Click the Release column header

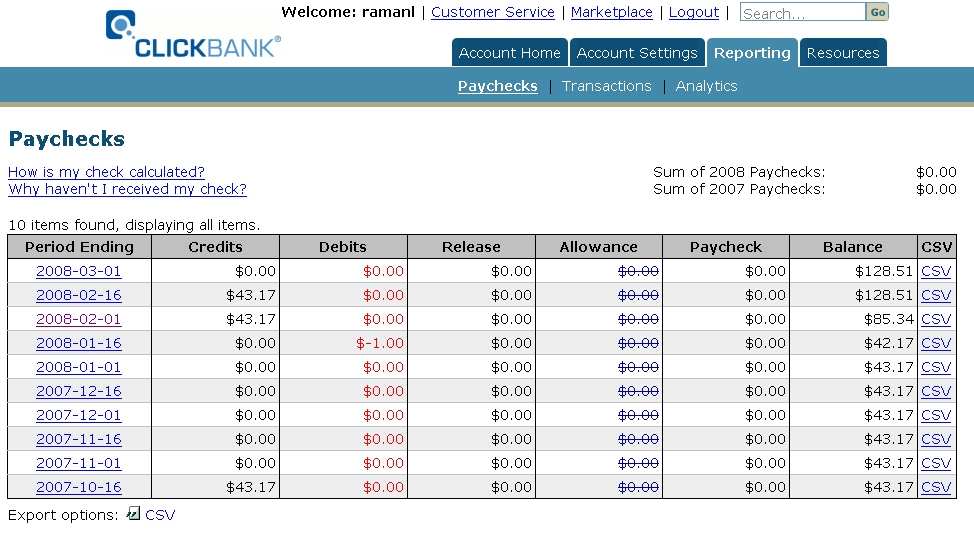tap(471, 247)
